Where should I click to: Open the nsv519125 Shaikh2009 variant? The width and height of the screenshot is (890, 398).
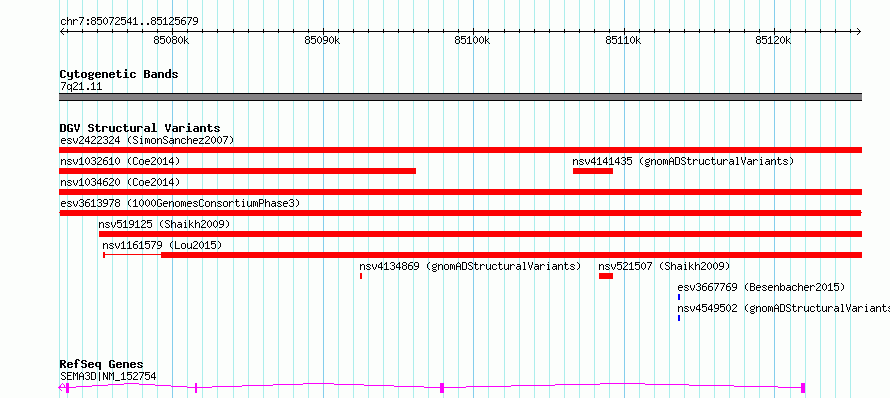tap(480, 234)
